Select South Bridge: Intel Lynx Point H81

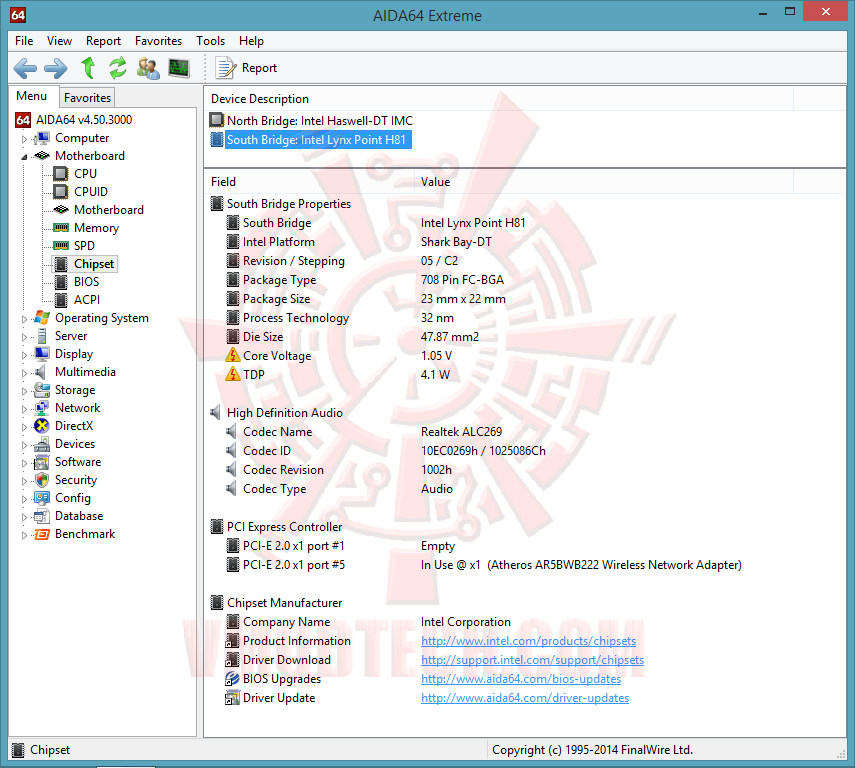[310, 140]
